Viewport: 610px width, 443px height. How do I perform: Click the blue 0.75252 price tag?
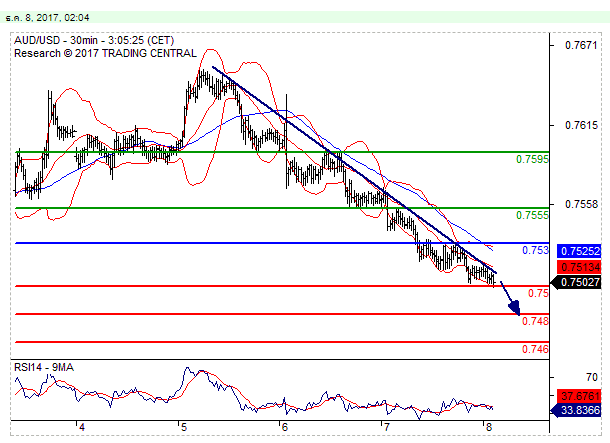point(579,251)
